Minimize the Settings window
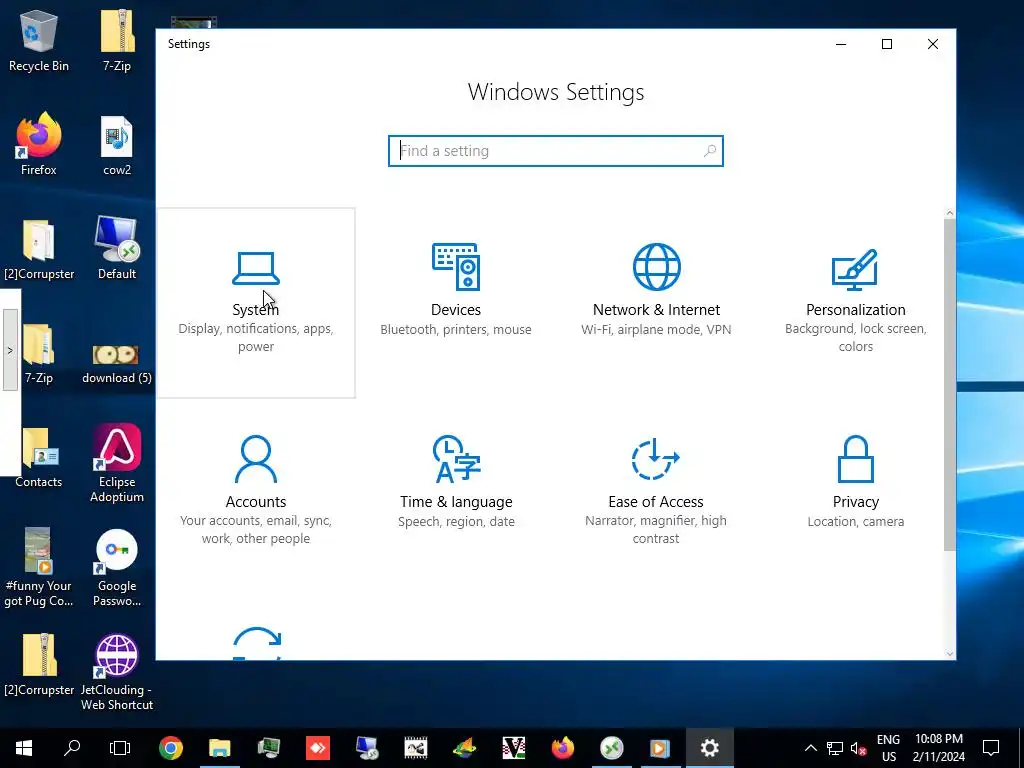The height and width of the screenshot is (768, 1024). pos(841,44)
